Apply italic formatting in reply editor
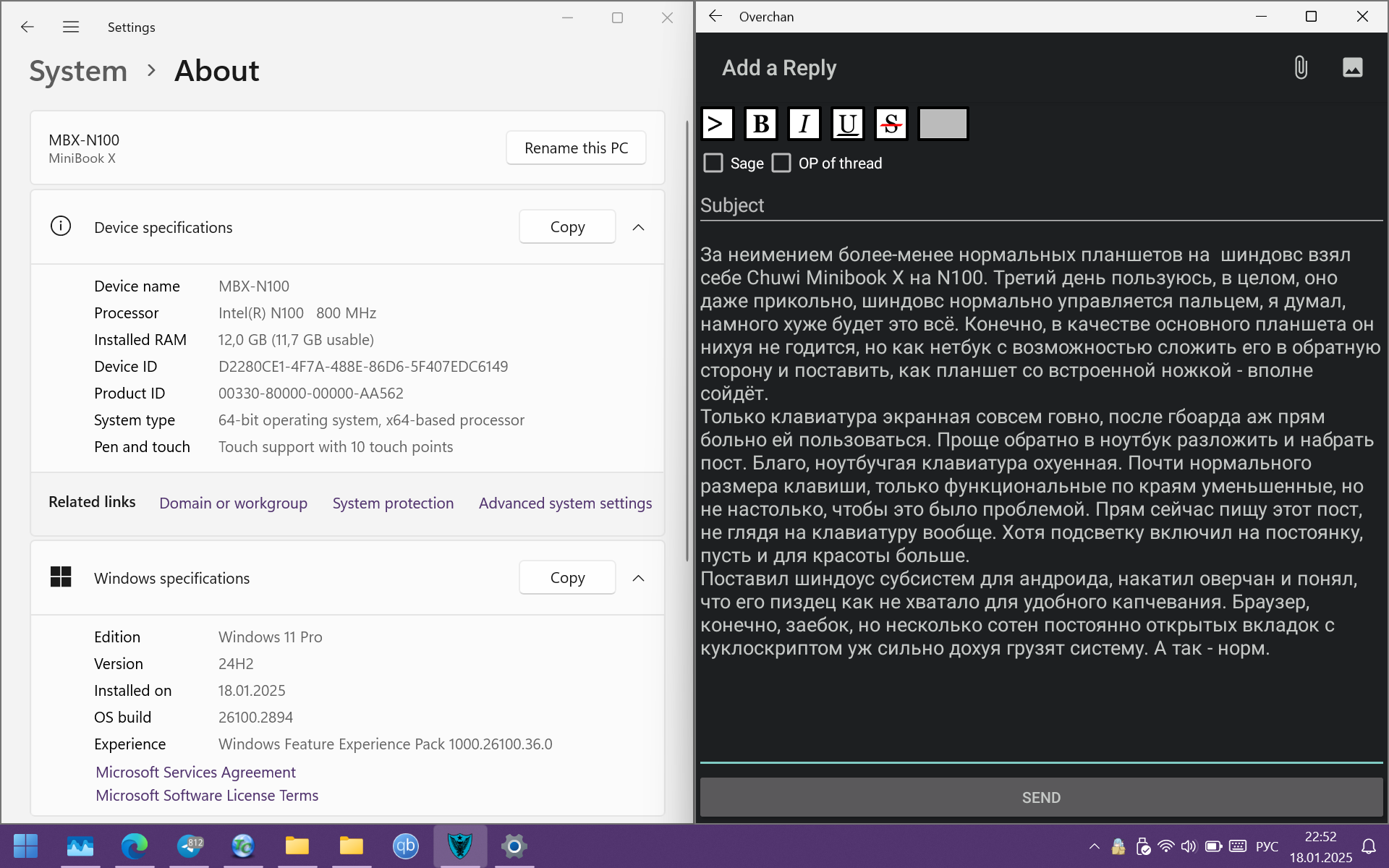 (804, 124)
